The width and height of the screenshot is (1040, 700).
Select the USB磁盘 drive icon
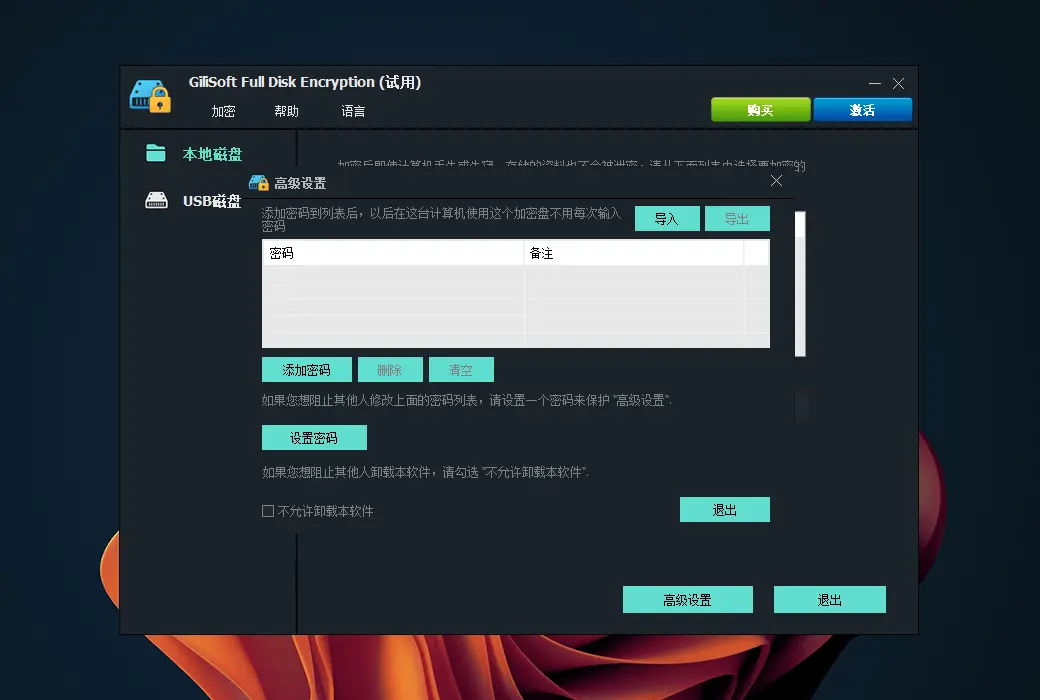pos(157,200)
